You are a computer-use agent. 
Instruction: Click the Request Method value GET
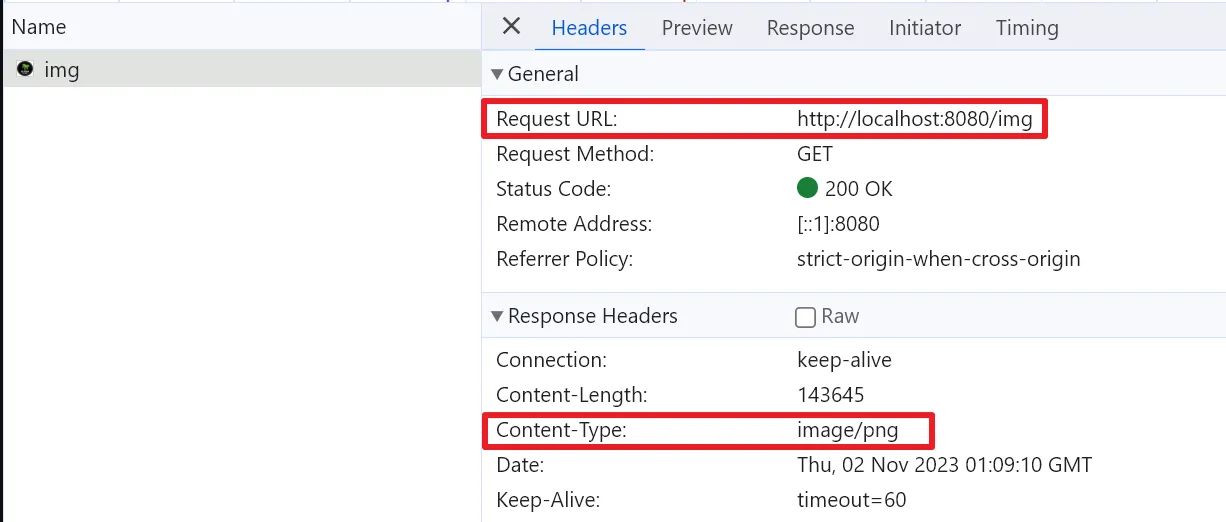pos(815,154)
